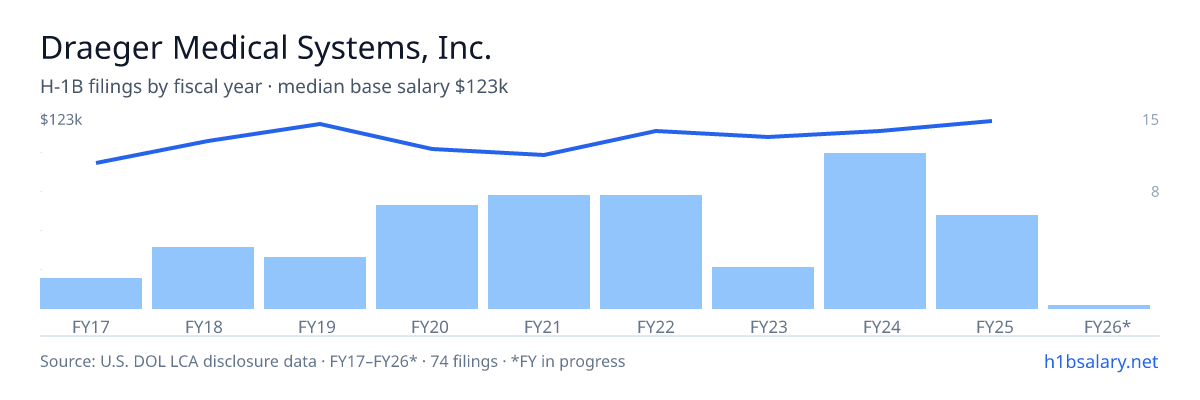Click the source disclosure footnote text
Viewport: 1200px width, 400px height.
coord(332,361)
